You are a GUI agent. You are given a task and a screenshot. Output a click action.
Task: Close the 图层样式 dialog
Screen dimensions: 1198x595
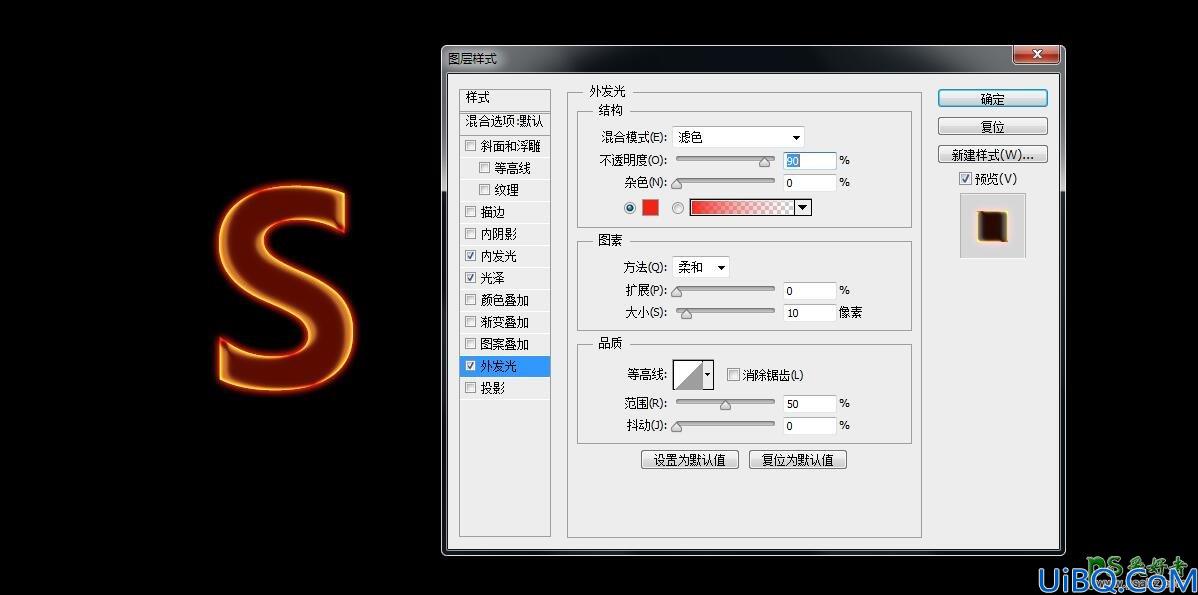1037,54
